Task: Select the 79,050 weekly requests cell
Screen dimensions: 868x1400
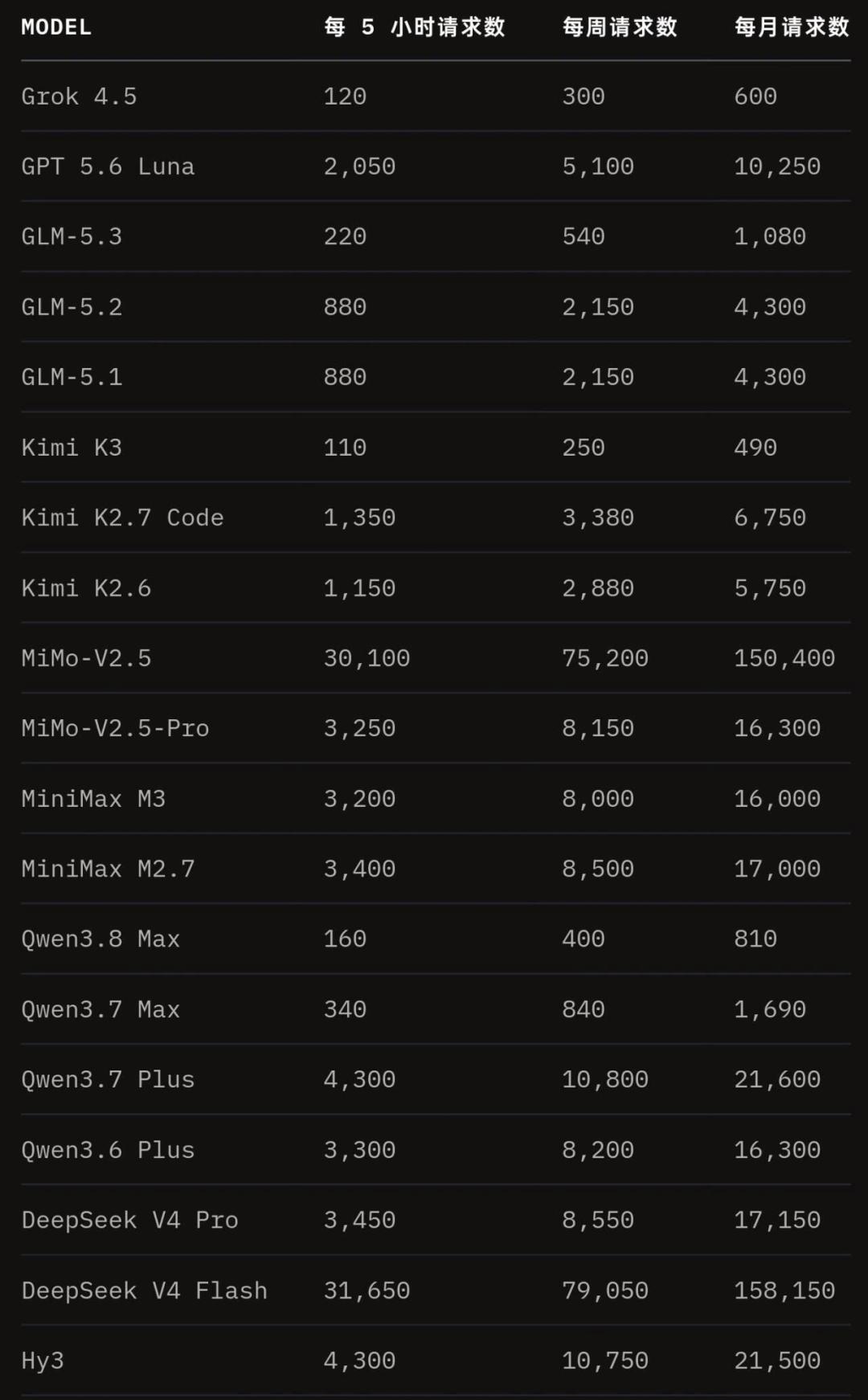Action: coord(605,1291)
